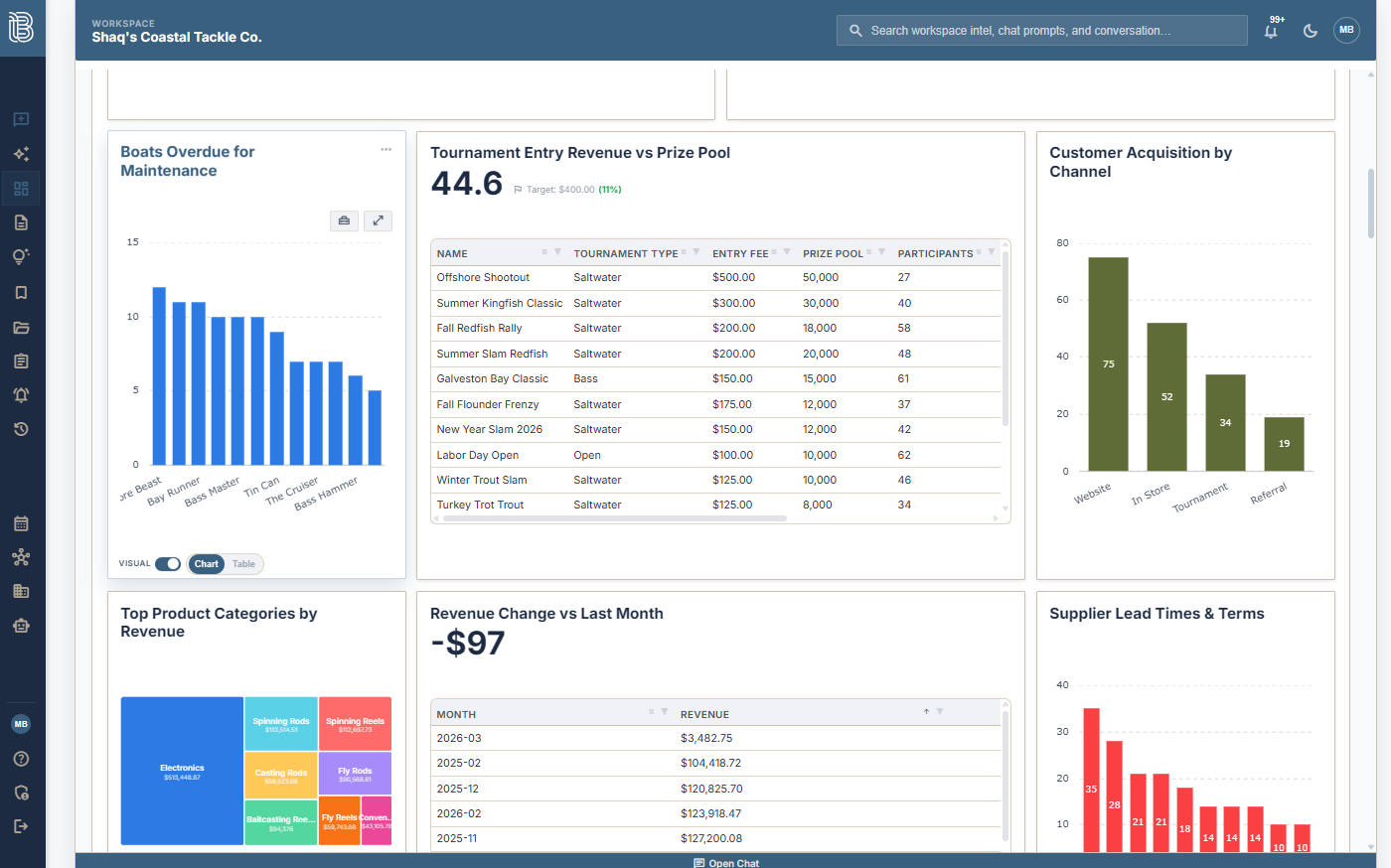Viewport: 1391px width, 868px height.
Task: Select the Offshore Shootout row name
Action: tap(483, 278)
